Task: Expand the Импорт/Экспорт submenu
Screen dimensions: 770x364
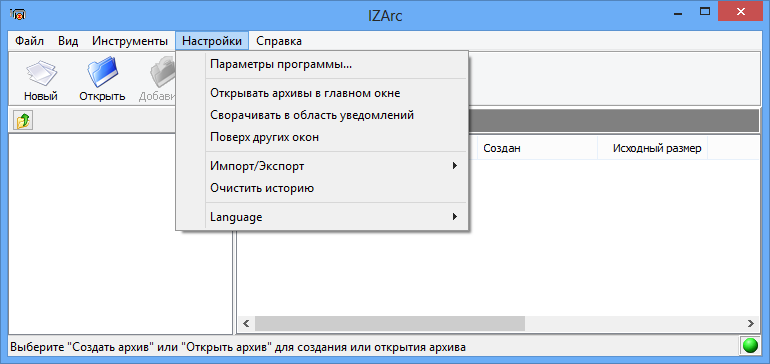Action: pyautogui.click(x=321, y=166)
